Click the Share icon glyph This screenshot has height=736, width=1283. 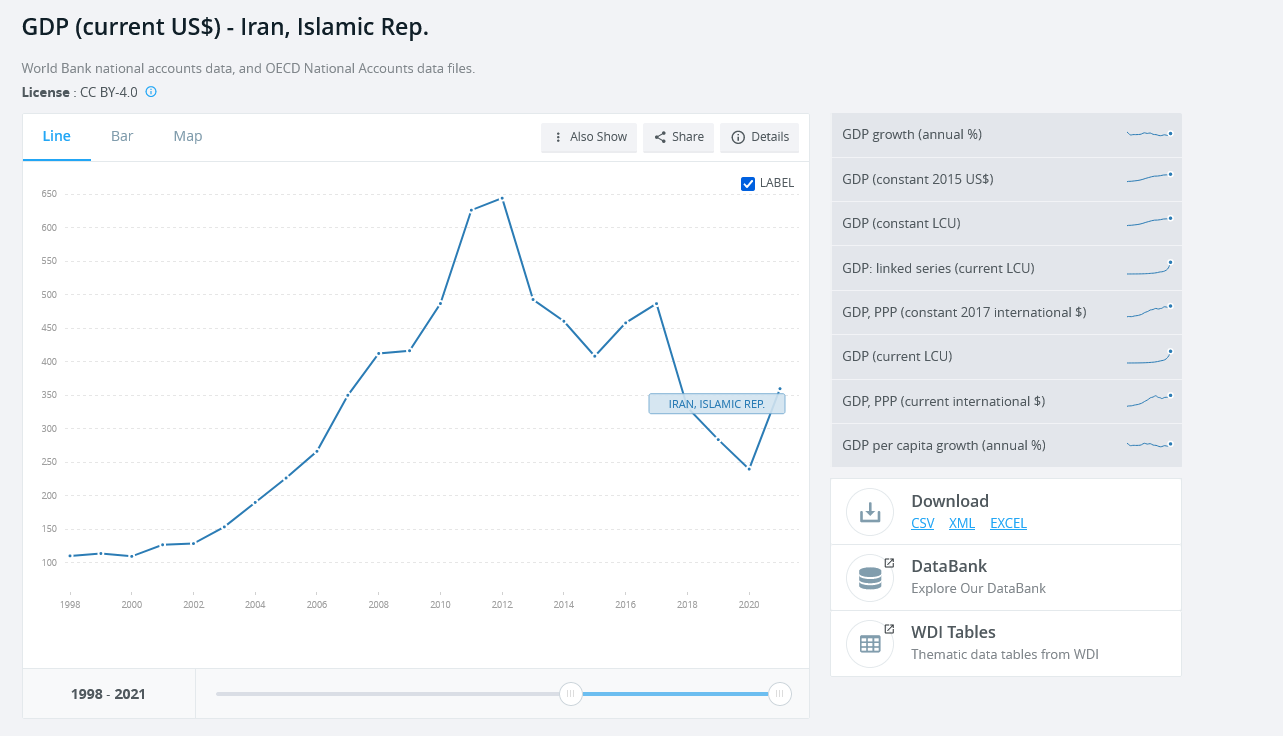(x=660, y=137)
